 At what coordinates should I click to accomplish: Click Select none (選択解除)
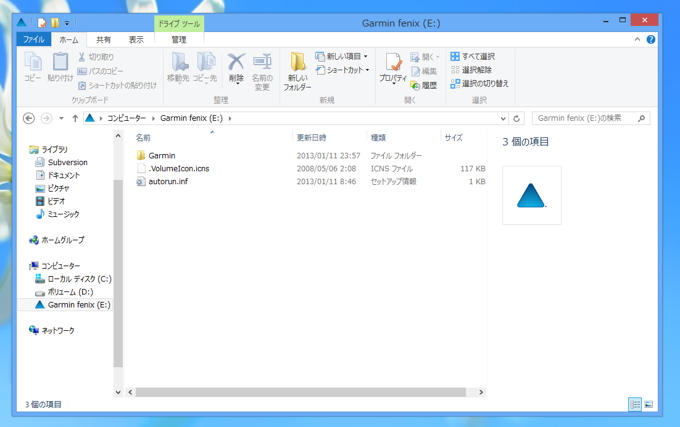pos(471,70)
